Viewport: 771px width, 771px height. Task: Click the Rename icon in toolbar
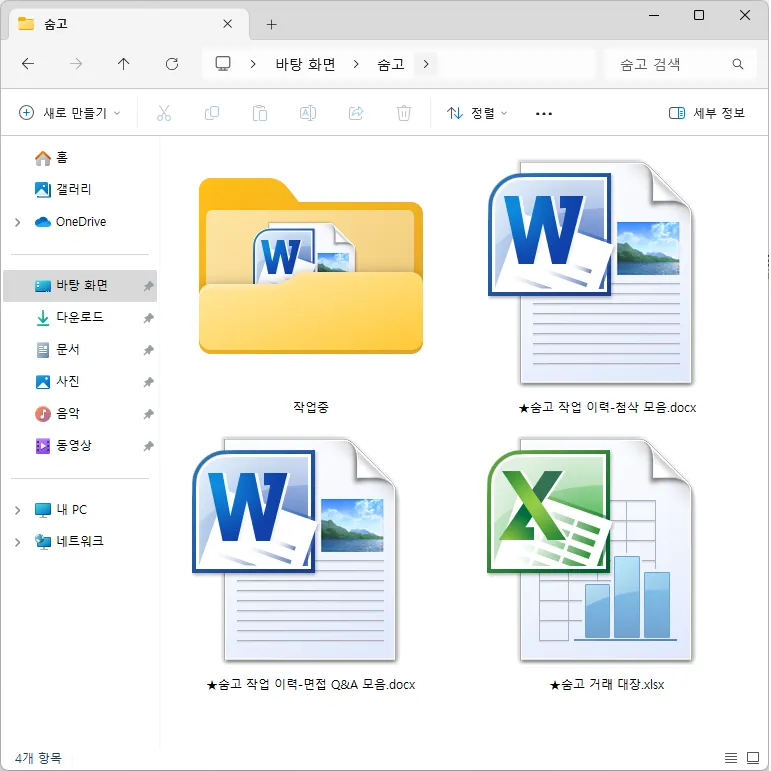pos(308,113)
